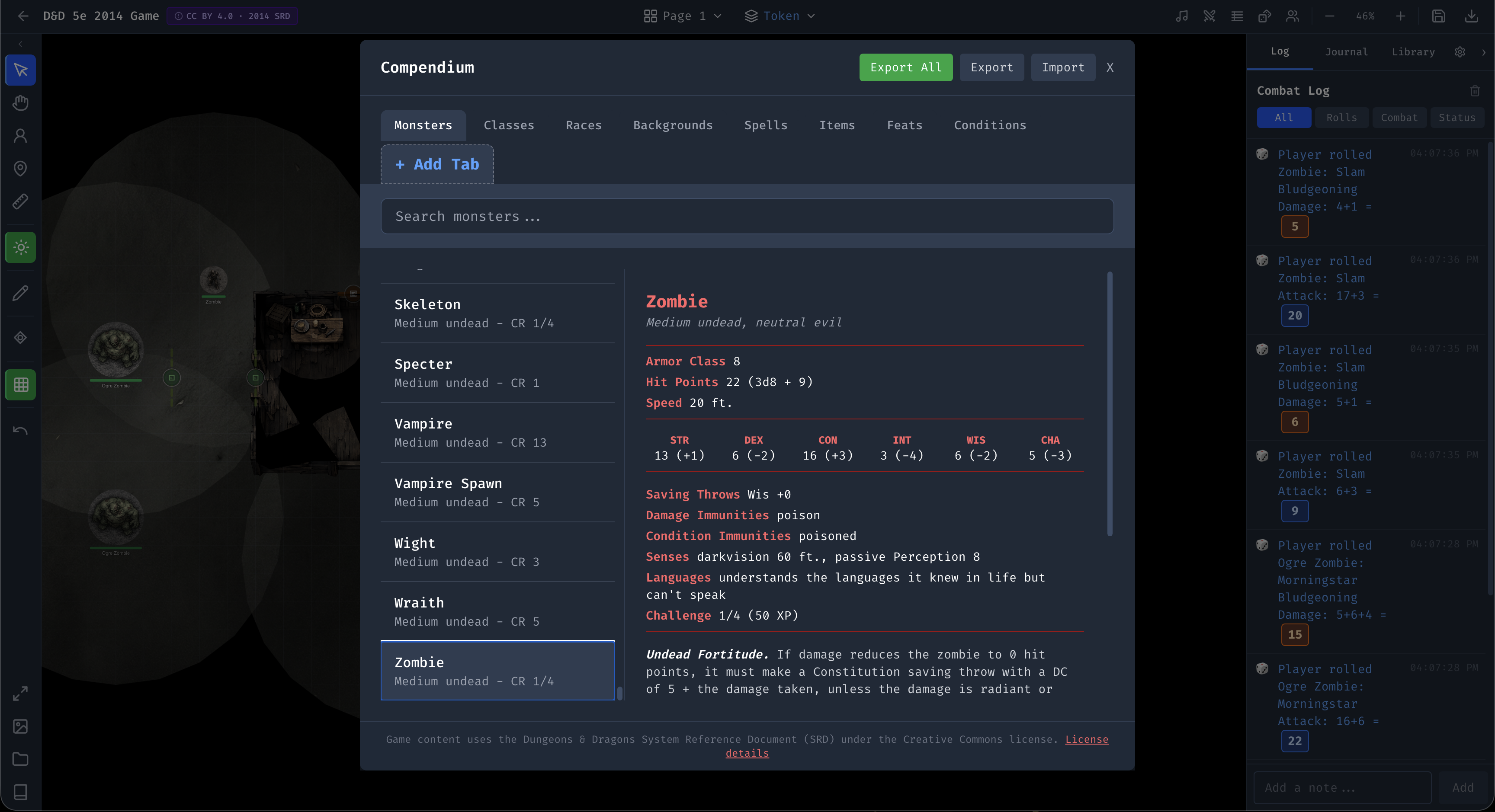Filter combat log by Combat
The image size is (1495, 812).
(x=1399, y=118)
